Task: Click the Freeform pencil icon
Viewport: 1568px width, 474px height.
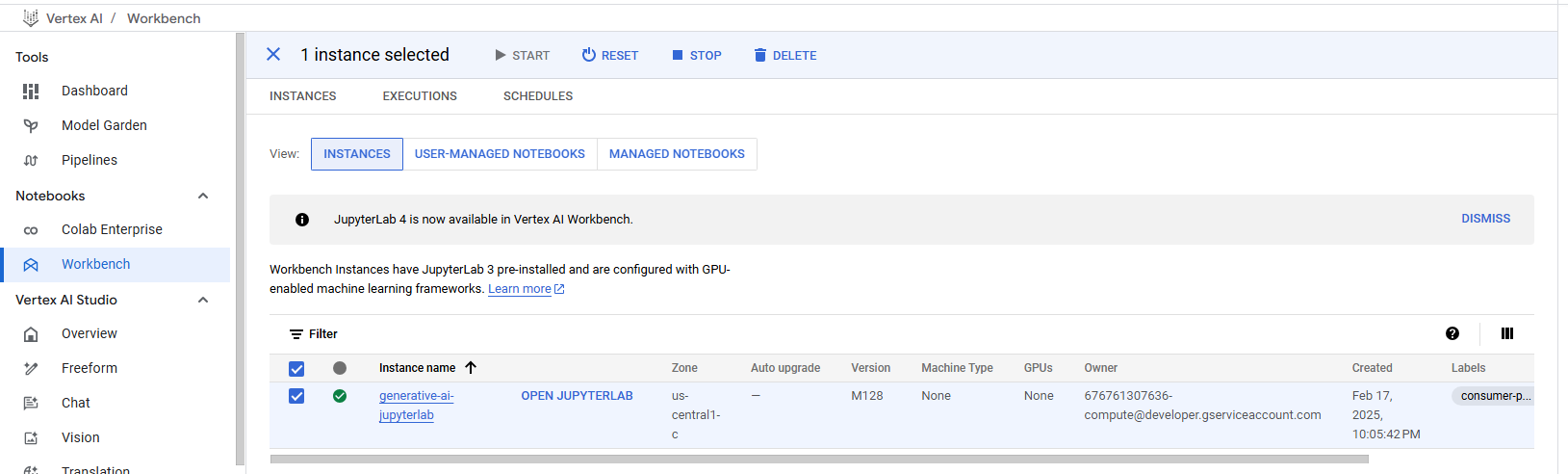Action: click(31, 368)
